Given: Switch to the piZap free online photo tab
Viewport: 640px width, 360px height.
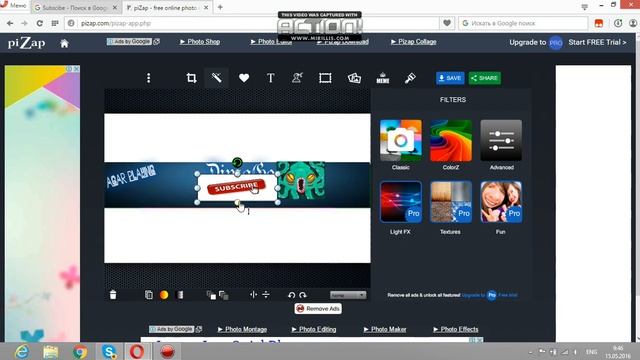Looking at the screenshot, I should coord(167,7).
